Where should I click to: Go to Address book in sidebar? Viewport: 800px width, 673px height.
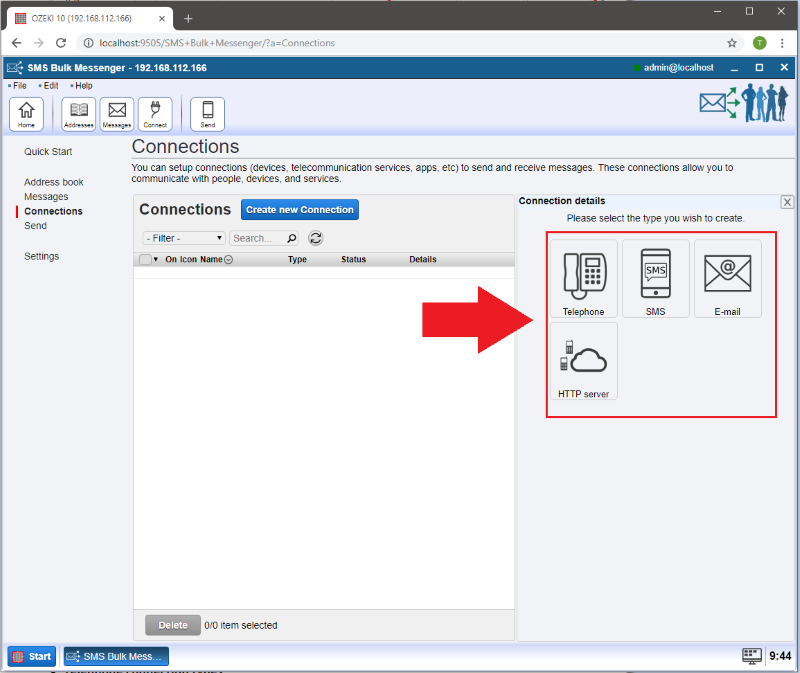point(54,182)
